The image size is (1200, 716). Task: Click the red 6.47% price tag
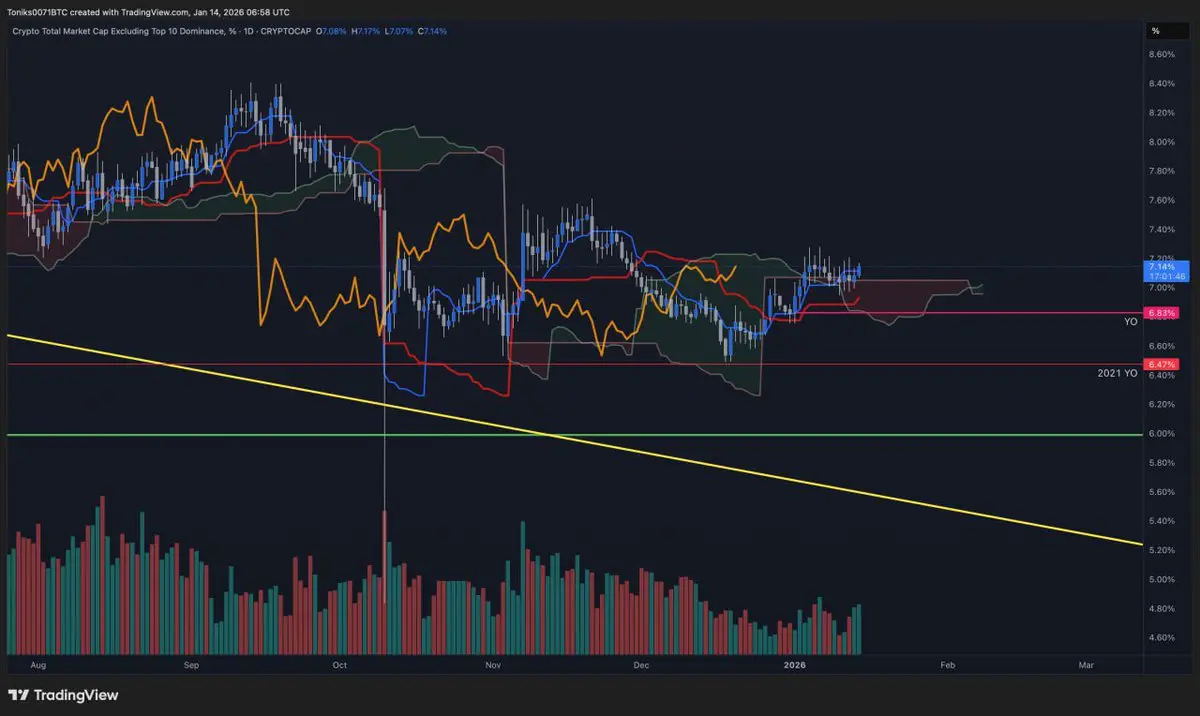click(1163, 365)
